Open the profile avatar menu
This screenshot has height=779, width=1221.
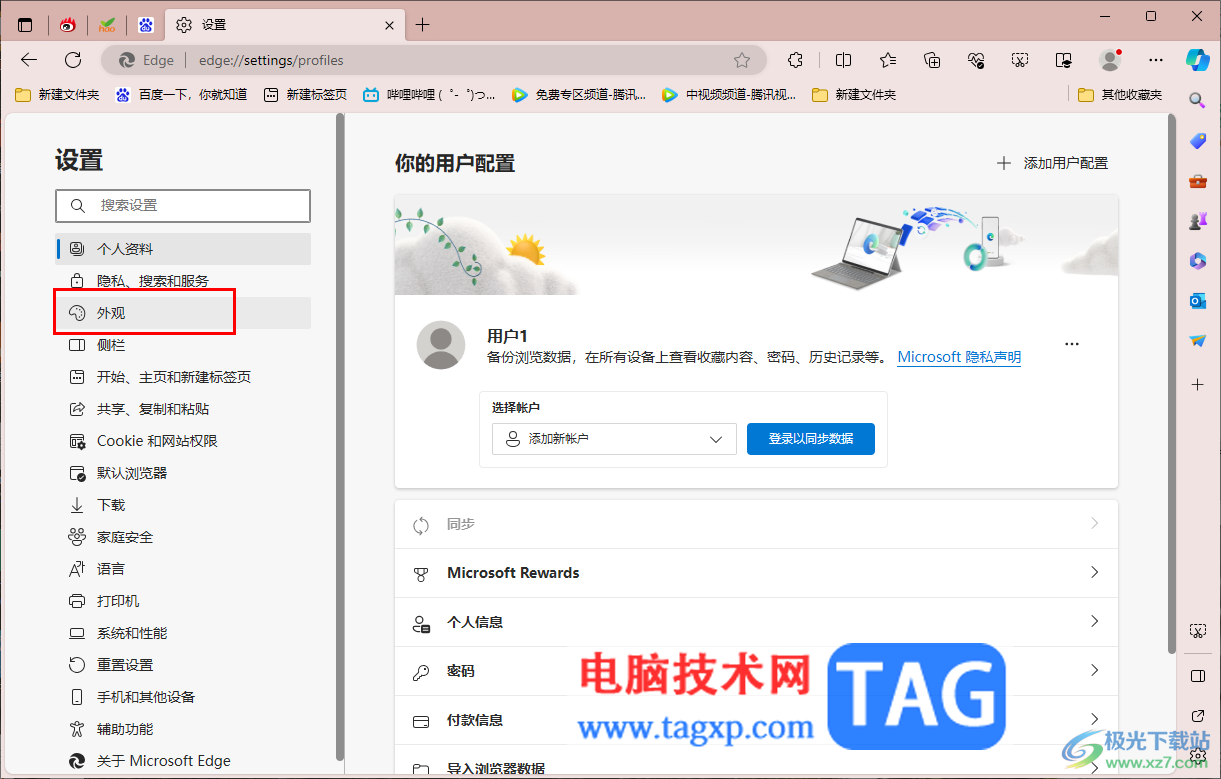1110,60
